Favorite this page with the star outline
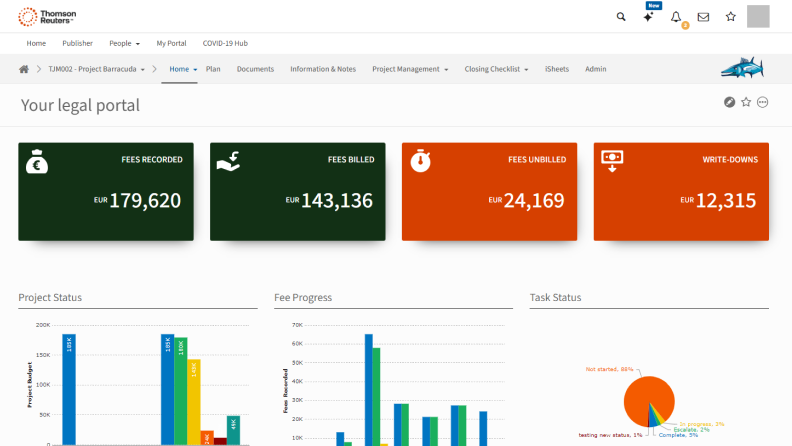 click(x=746, y=102)
